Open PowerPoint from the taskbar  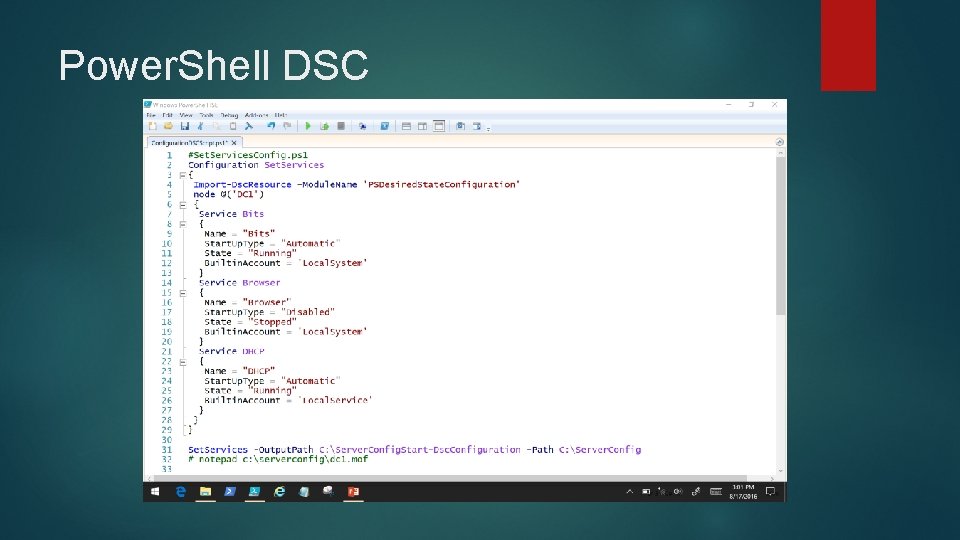[x=353, y=492]
